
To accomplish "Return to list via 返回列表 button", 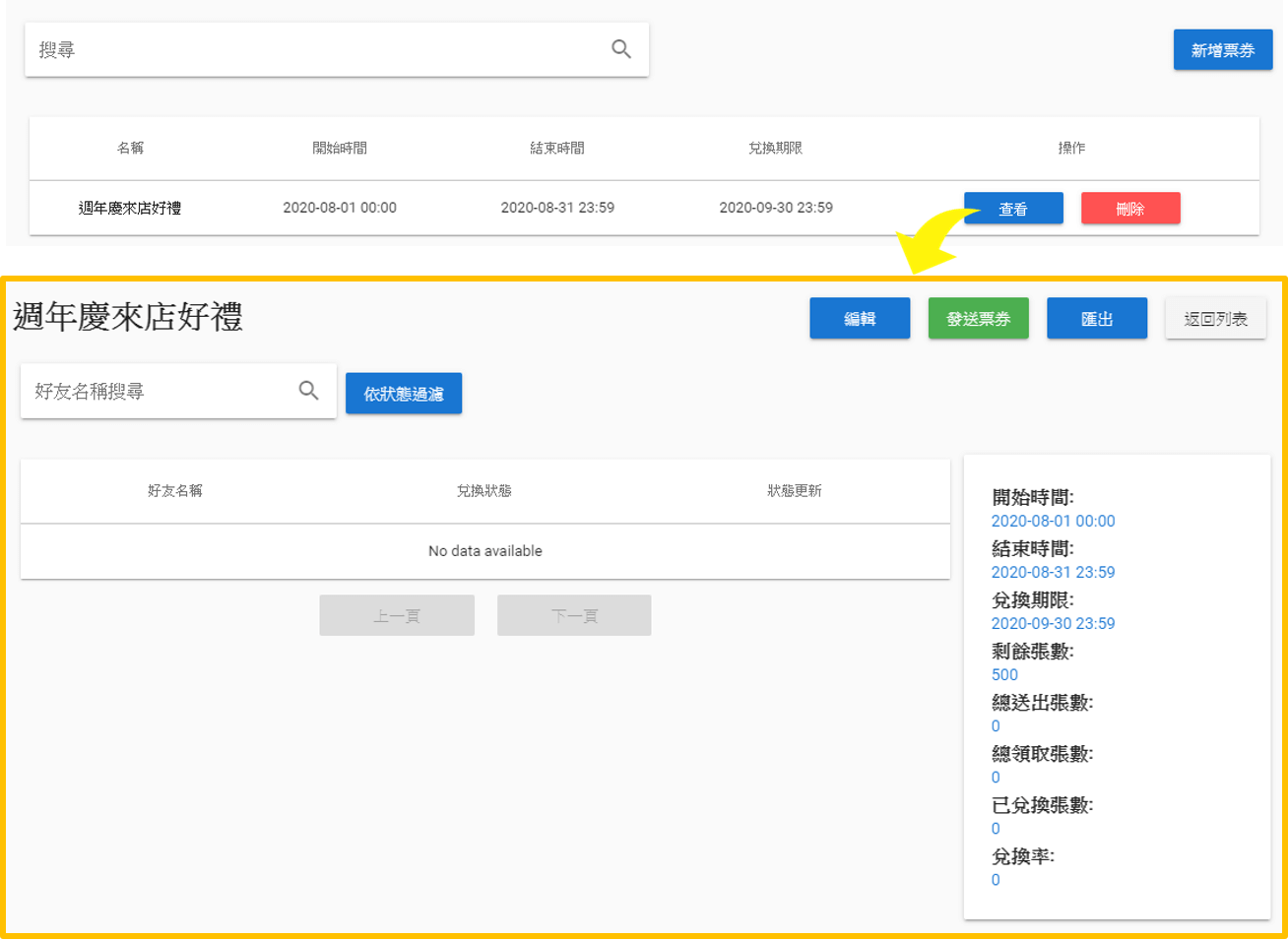I will 1215,319.
